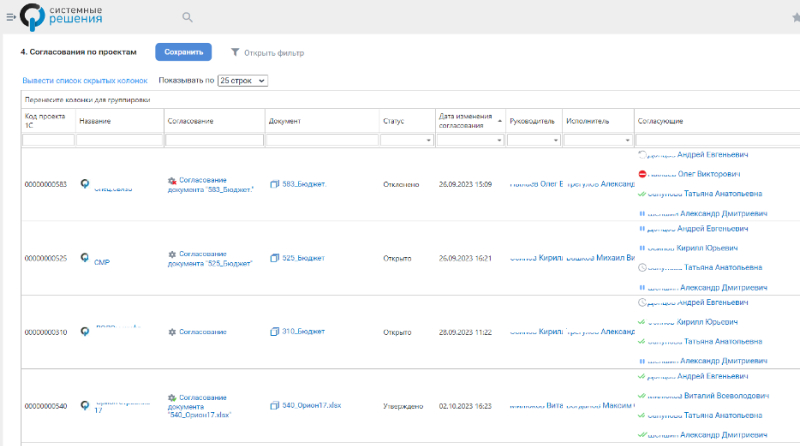Click the Код проекта 1С filter field
The width and height of the screenshot is (800, 446).
click(48, 141)
